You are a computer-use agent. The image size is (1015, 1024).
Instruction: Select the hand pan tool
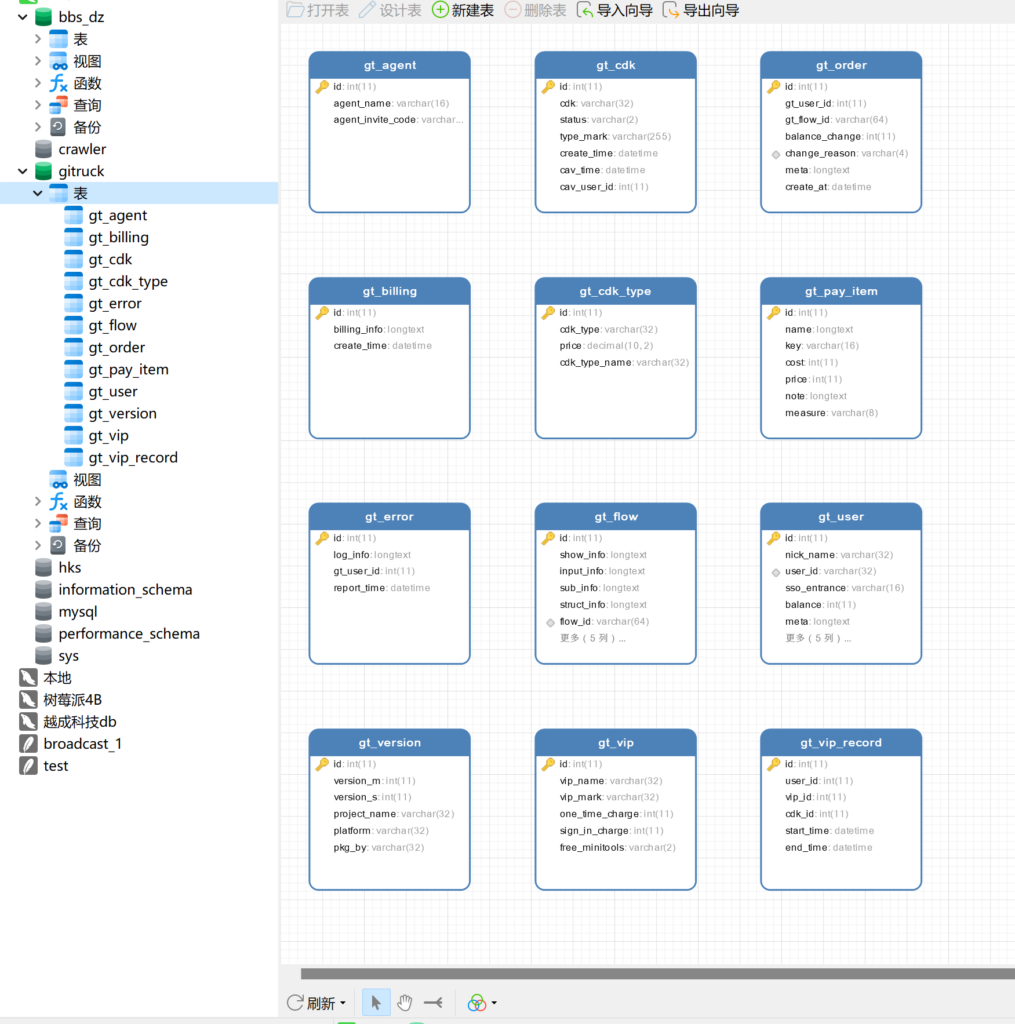coord(405,1002)
